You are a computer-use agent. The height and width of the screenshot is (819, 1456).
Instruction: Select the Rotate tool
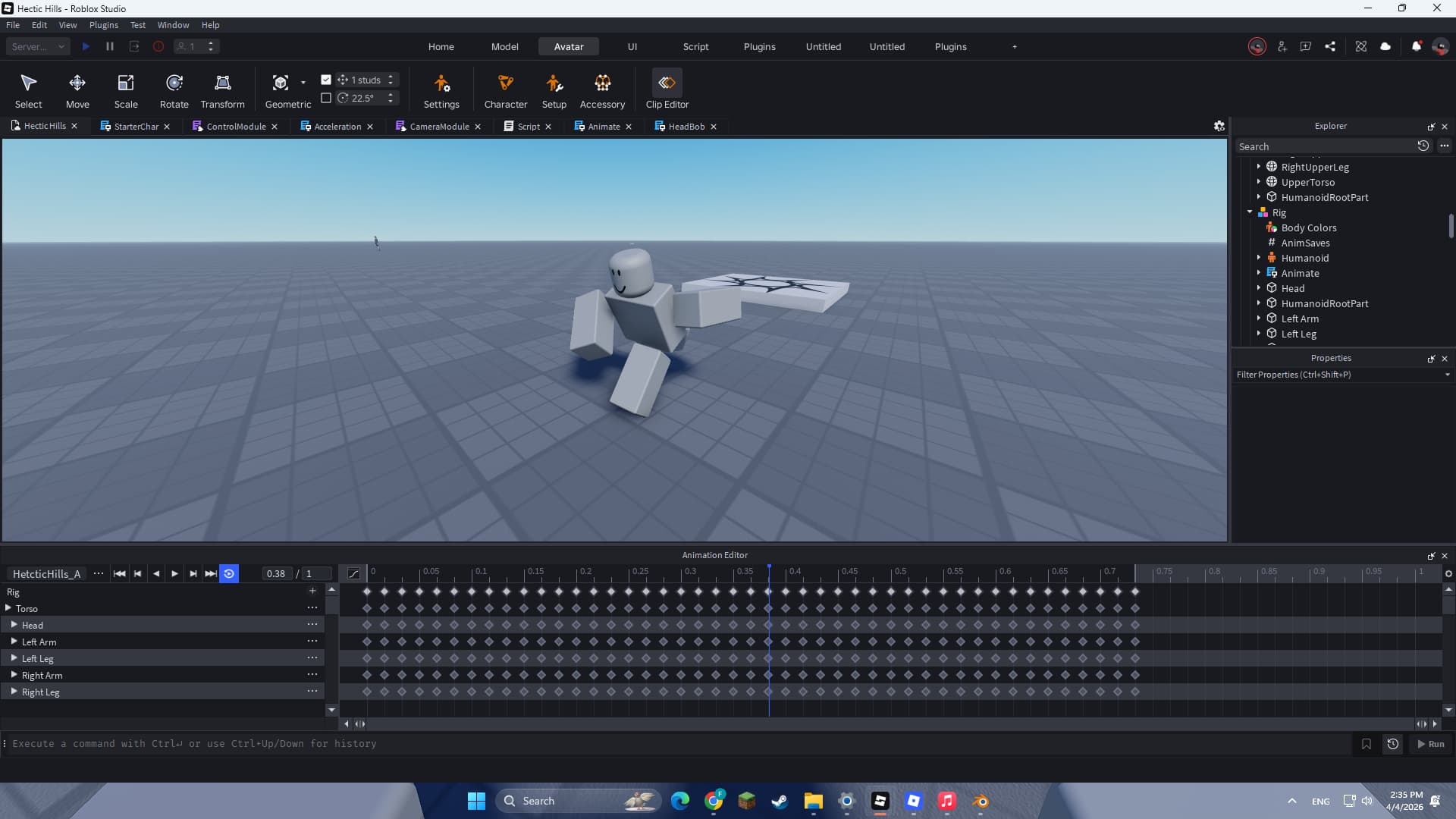point(174,91)
